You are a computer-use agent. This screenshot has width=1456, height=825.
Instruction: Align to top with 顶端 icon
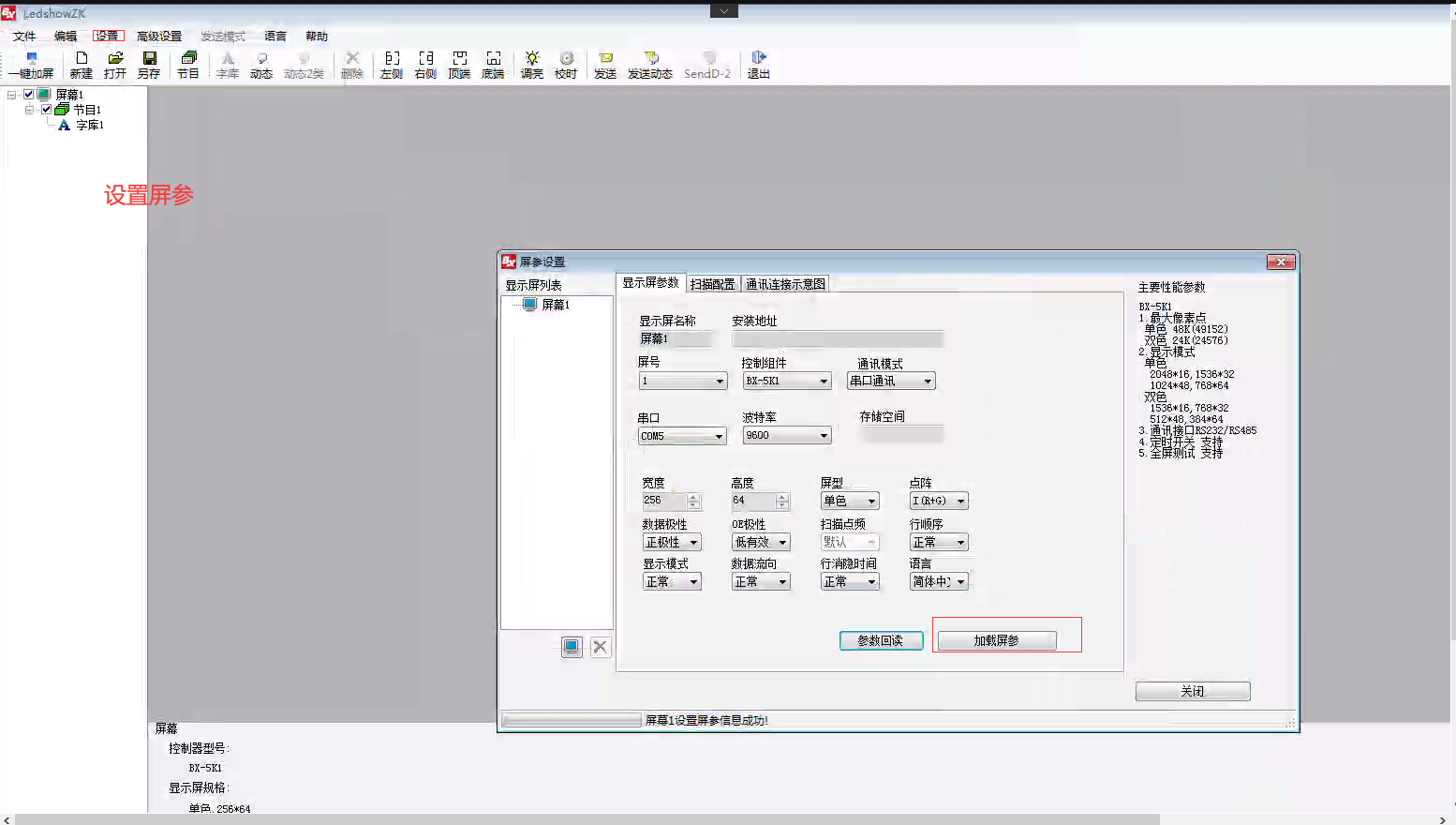click(459, 65)
